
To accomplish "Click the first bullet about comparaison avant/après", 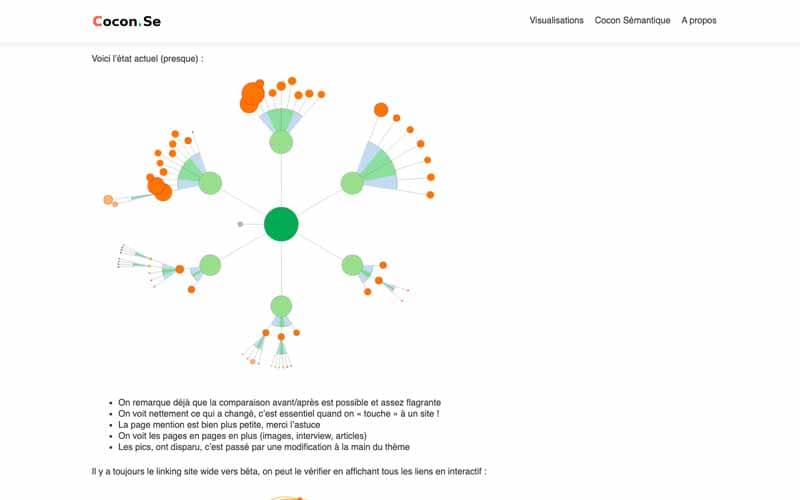I will (x=280, y=403).
